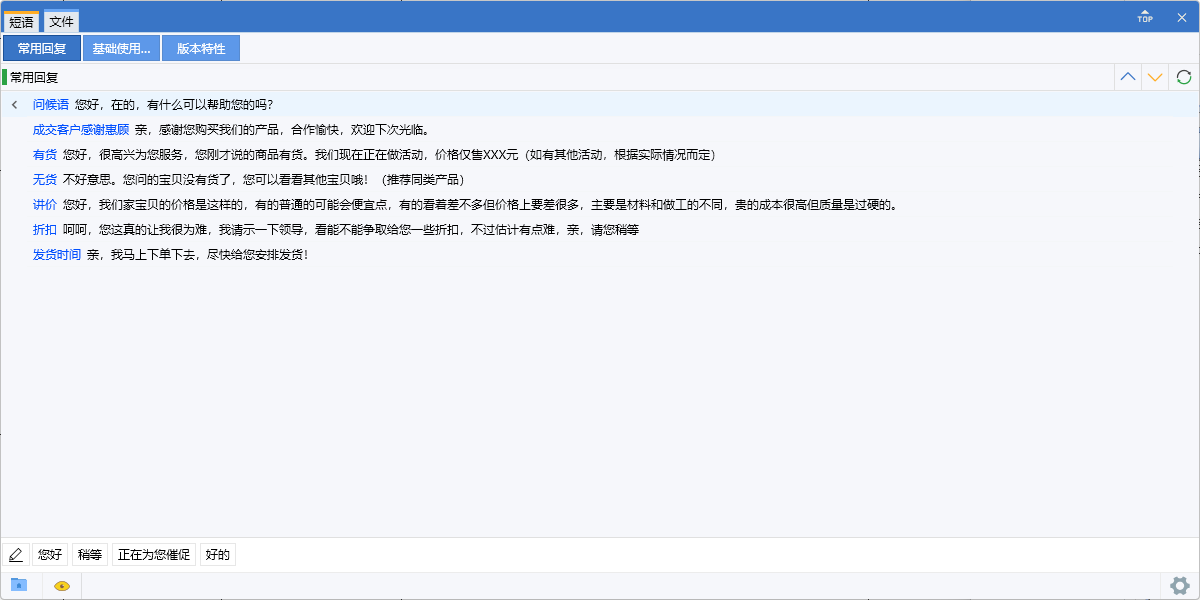
Task: Pin the window using the TOP icon
Action: coord(1144,16)
